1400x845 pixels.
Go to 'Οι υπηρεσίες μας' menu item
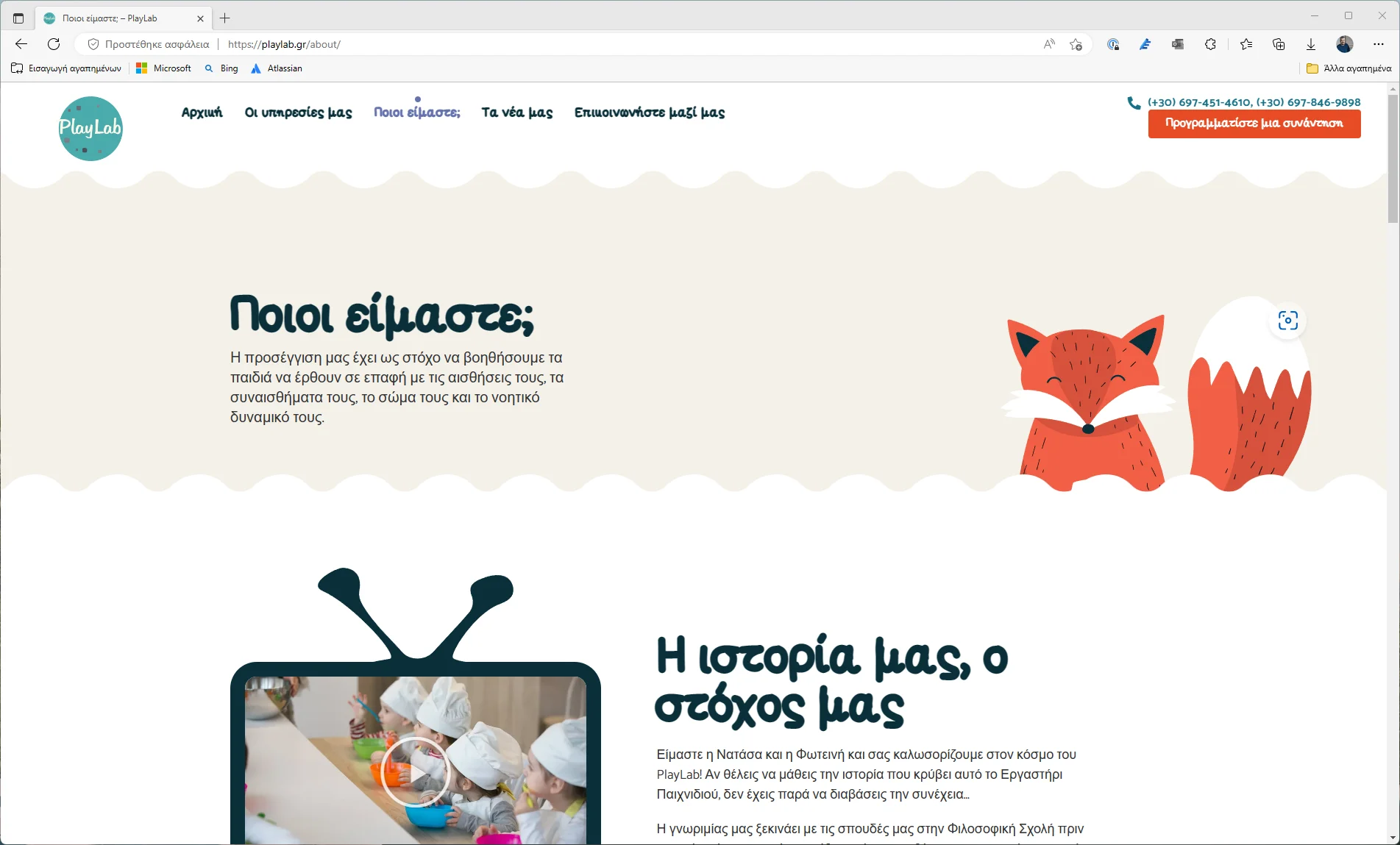pyautogui.click(x=298, y=113)
